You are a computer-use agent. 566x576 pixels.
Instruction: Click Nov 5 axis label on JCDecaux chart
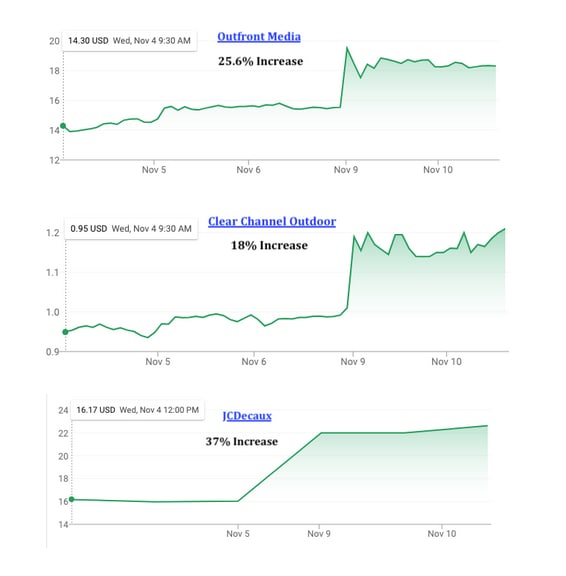[x=238, y=534]
